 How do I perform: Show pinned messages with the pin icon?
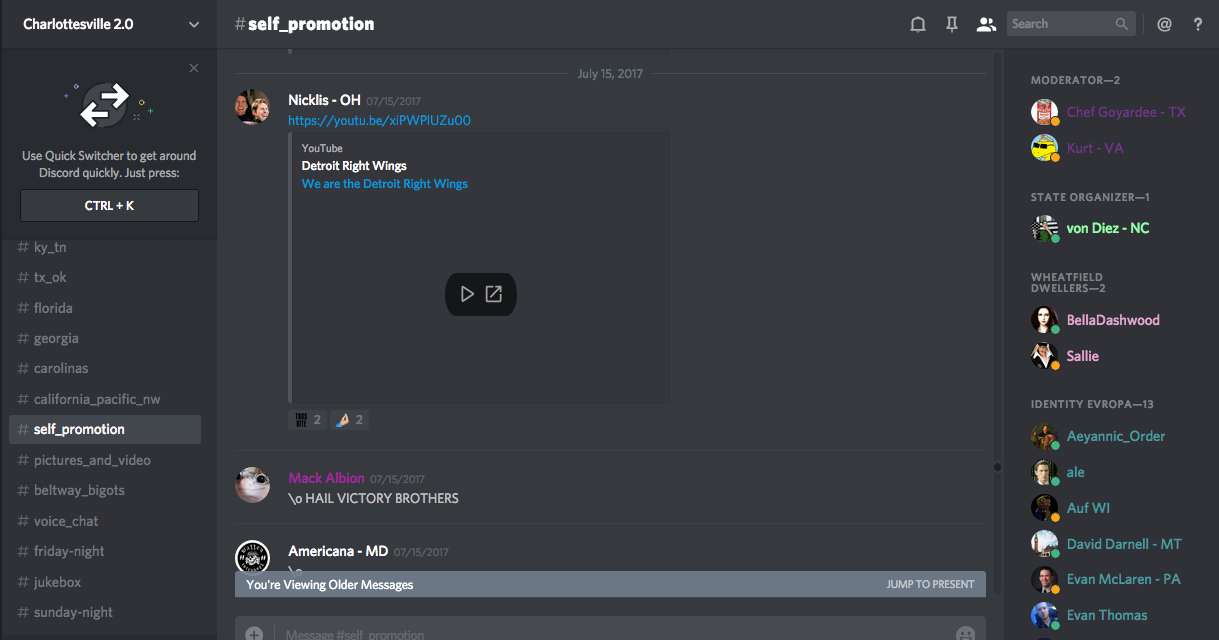[952, 25]
